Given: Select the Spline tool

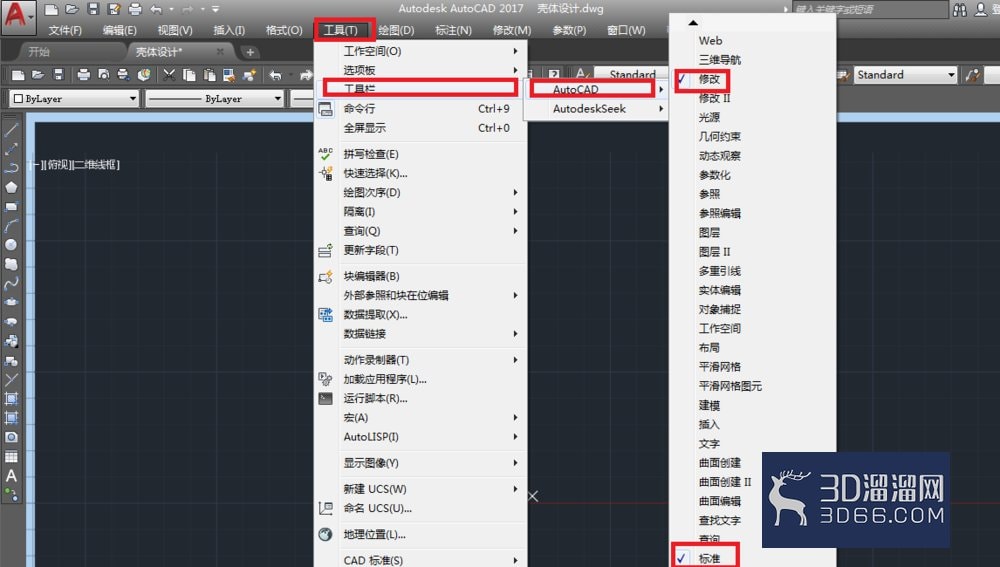Looking at the screenshot, I should click(11, 283).
